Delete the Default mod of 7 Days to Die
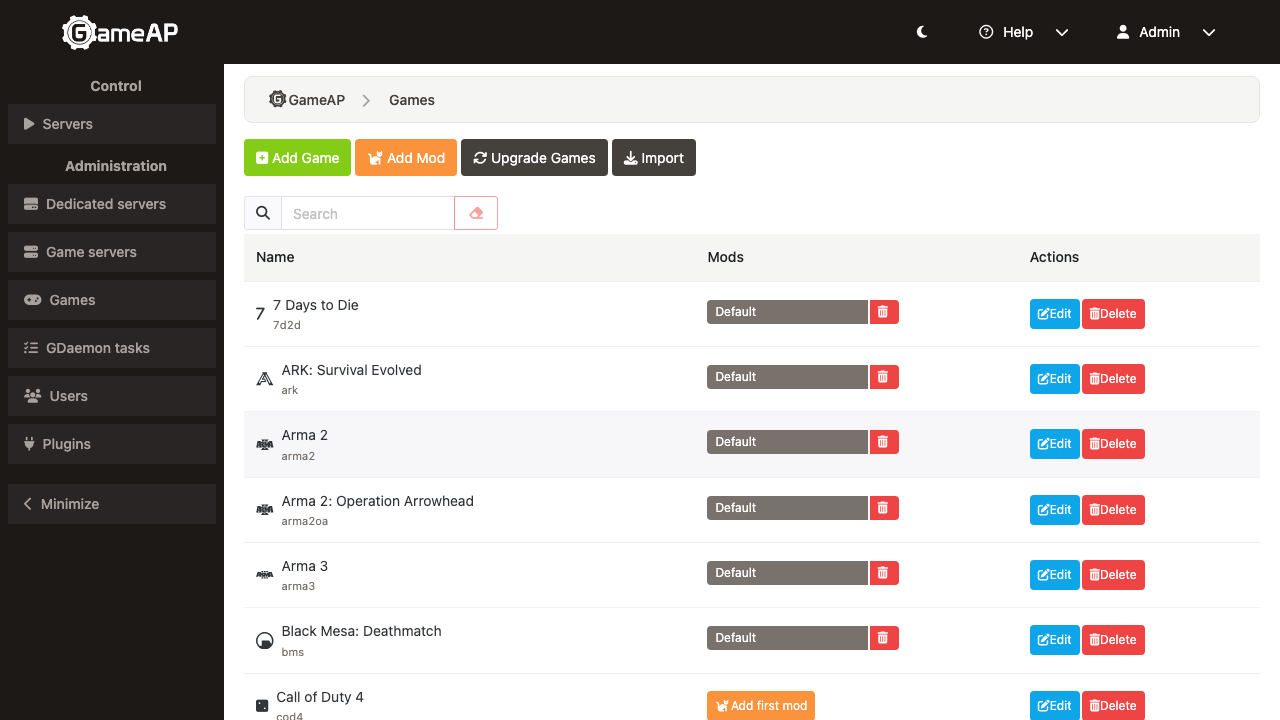Viewport: 1280px width, 720px height. click(x=884, y=312)
